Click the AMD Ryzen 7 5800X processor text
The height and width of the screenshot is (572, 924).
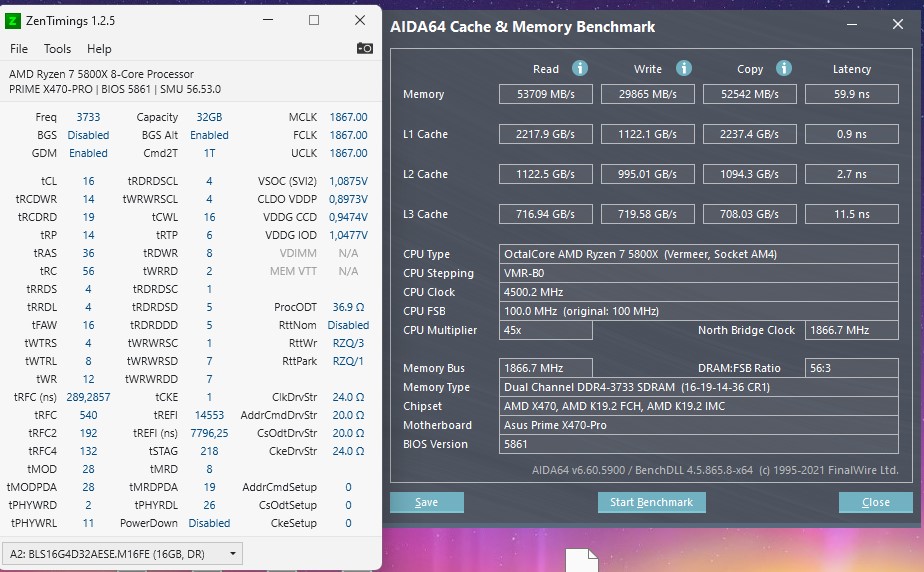[x=101, y=74]
